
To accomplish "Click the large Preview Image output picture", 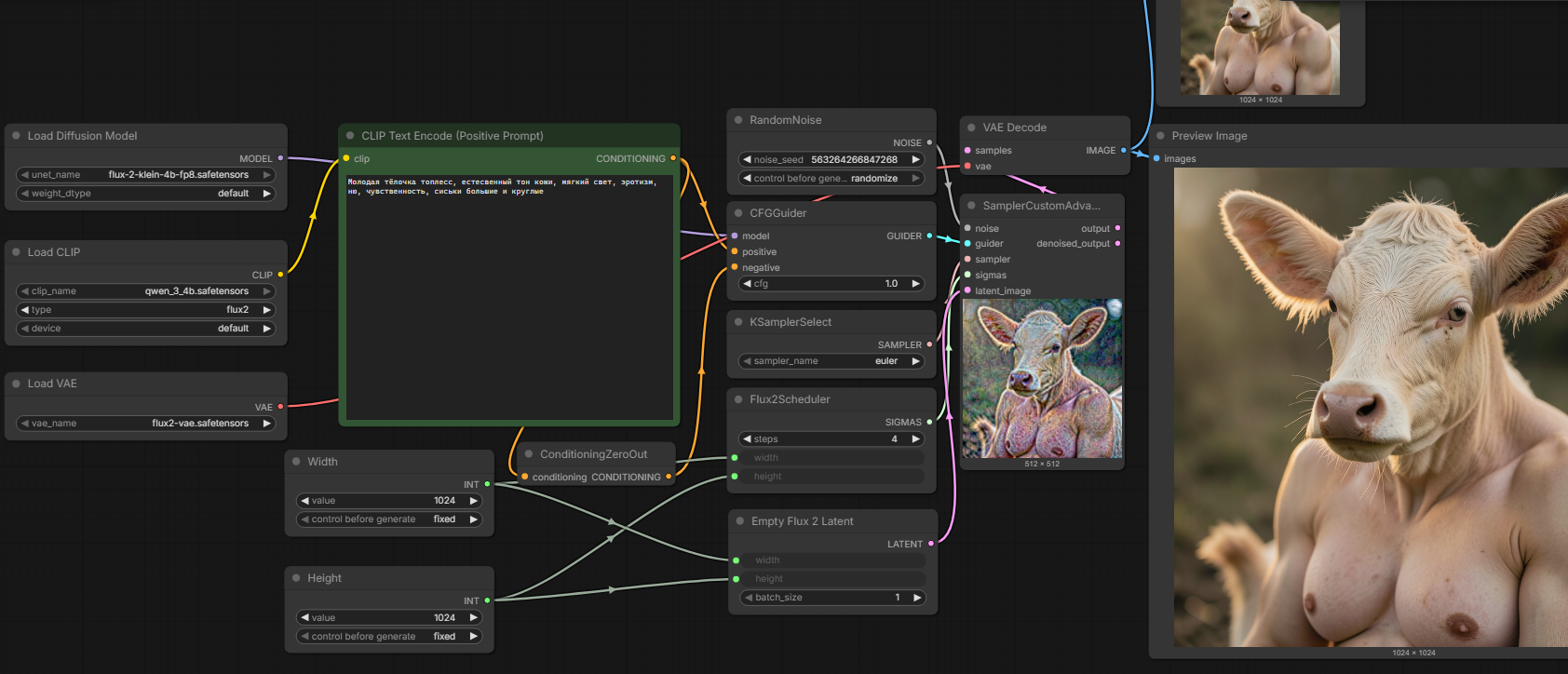I will click(x=1371, y=407).
